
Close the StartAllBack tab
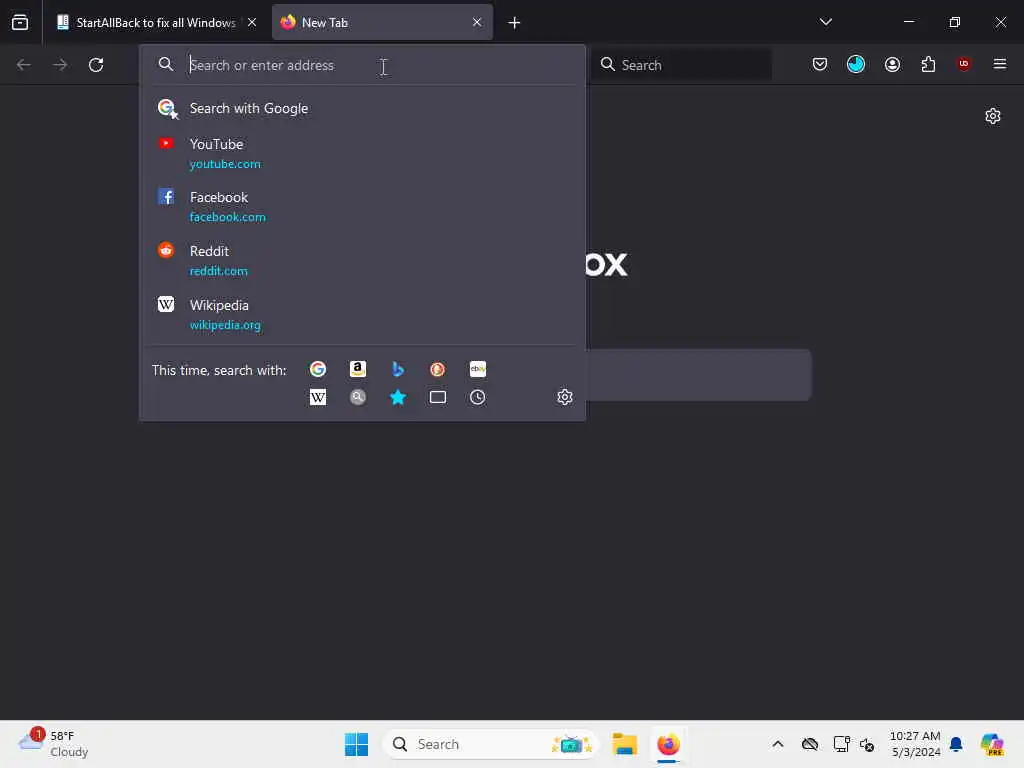coord(251,23)
